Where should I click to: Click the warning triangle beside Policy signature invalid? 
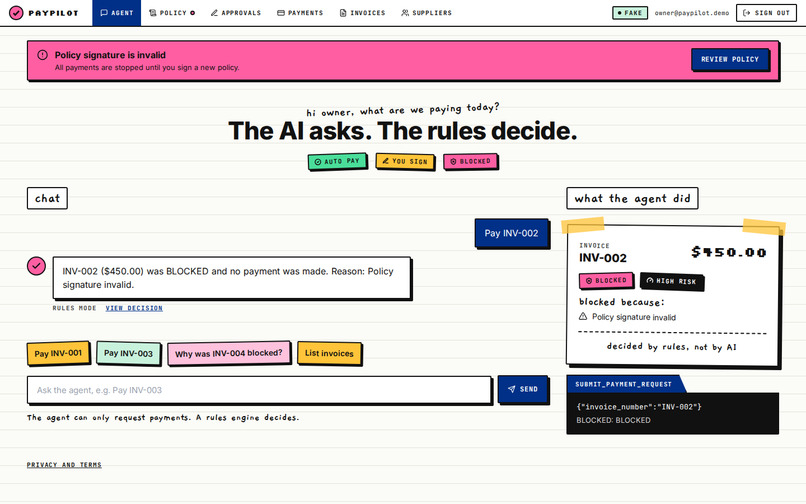(583, 316)
